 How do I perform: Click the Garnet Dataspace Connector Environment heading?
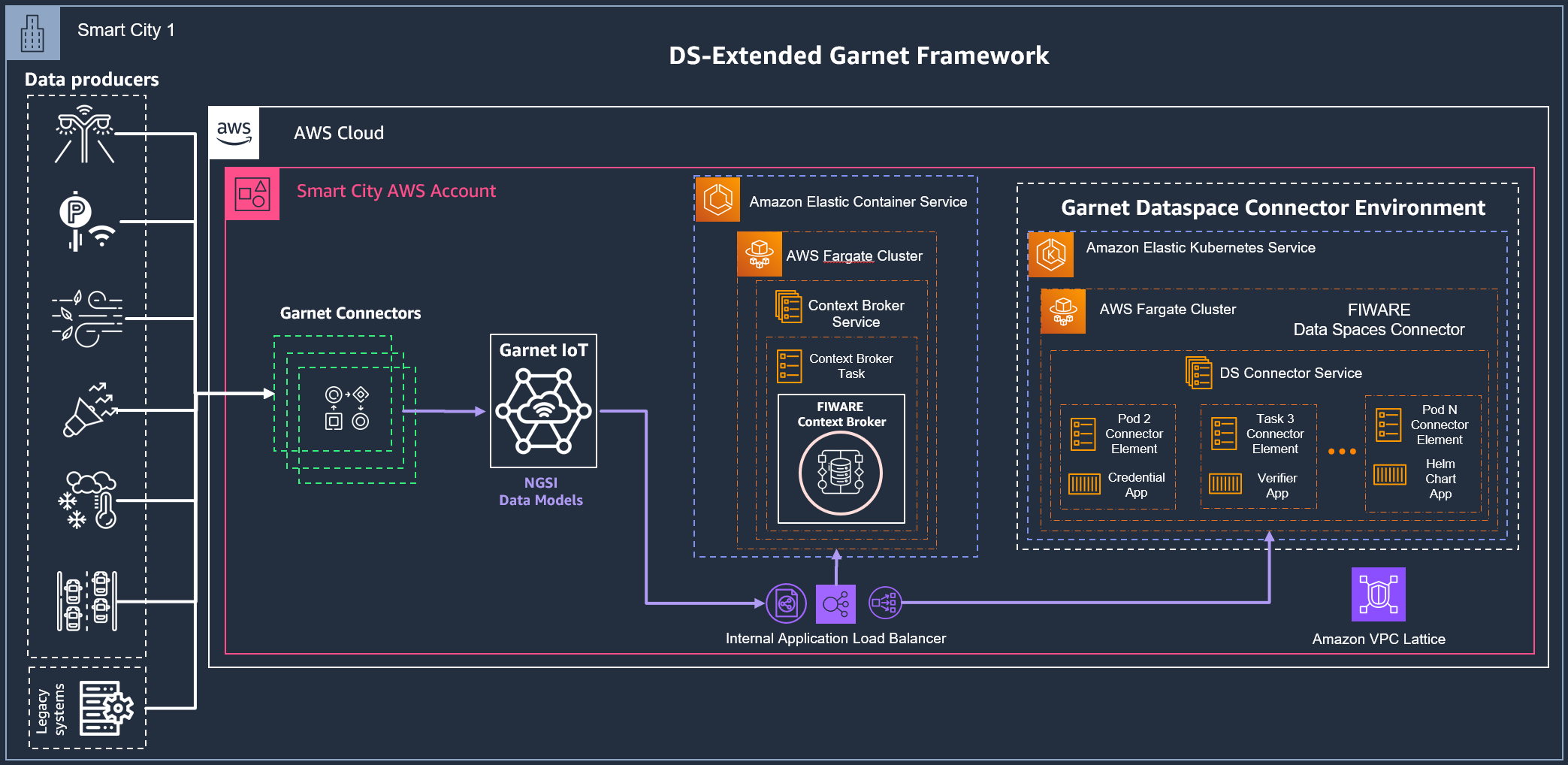[1273, 208]
